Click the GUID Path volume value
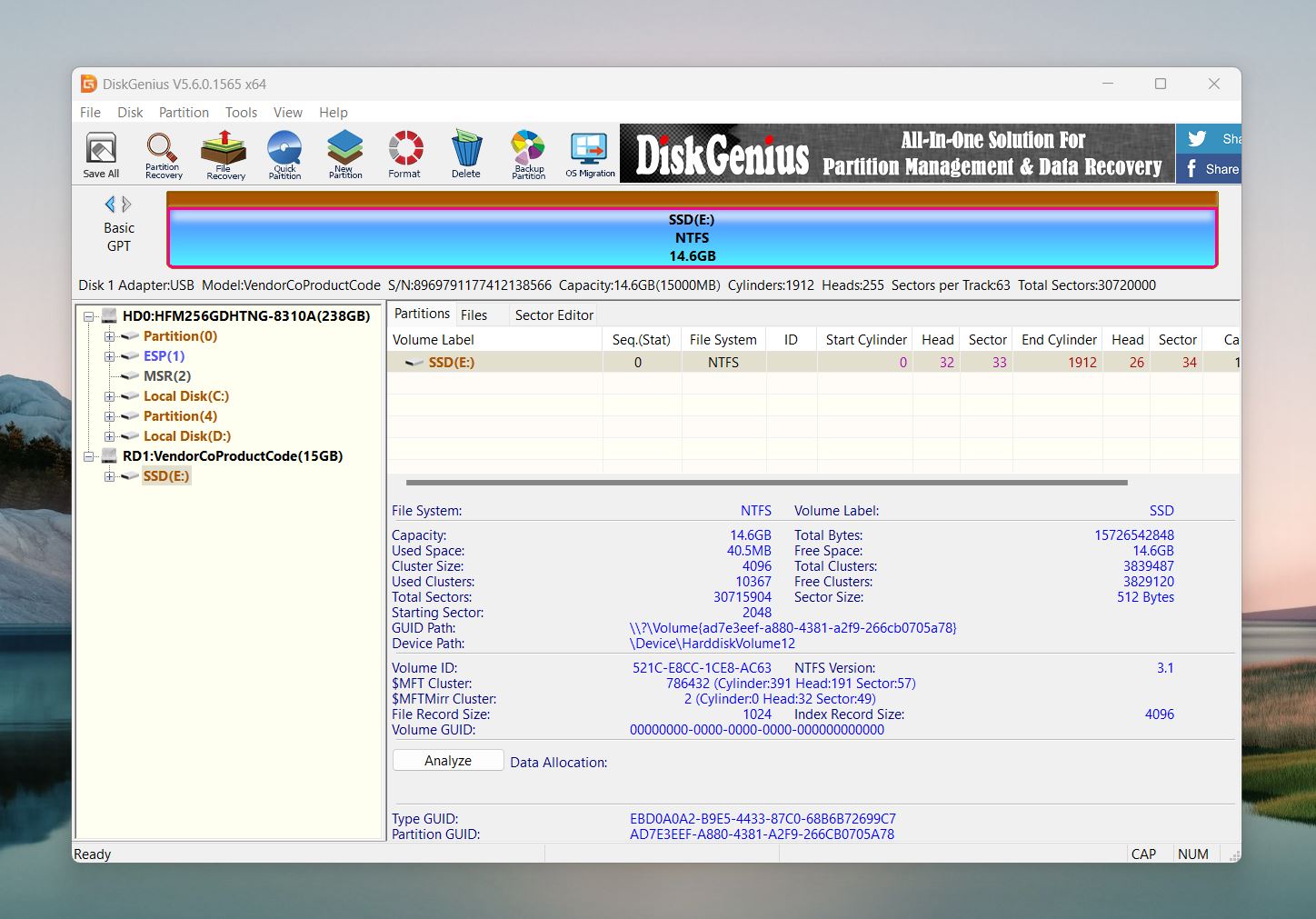Screen dimensions: 1316x919 [x=793, y=628]
